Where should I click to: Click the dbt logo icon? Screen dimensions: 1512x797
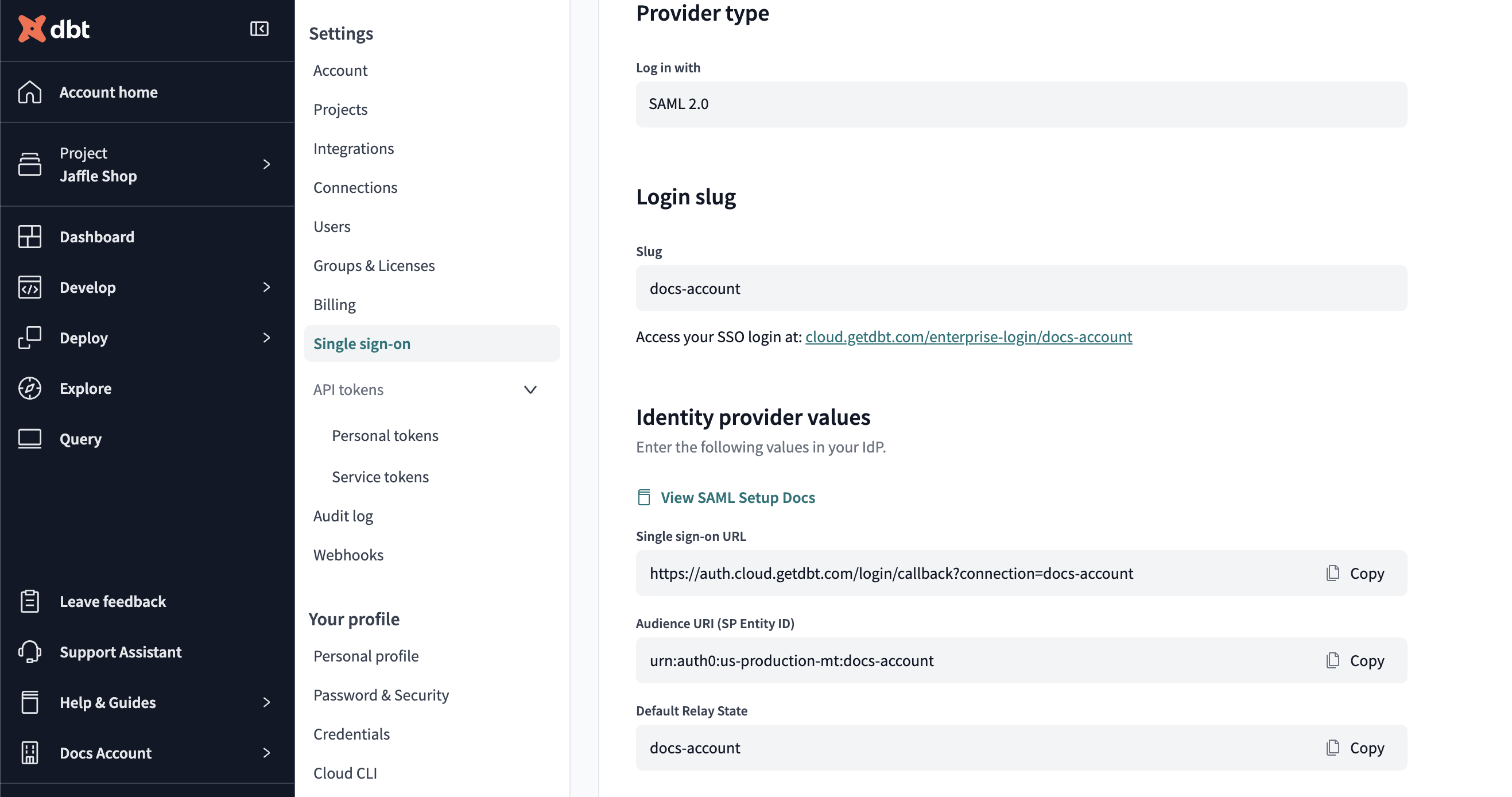tap(32, 29)
